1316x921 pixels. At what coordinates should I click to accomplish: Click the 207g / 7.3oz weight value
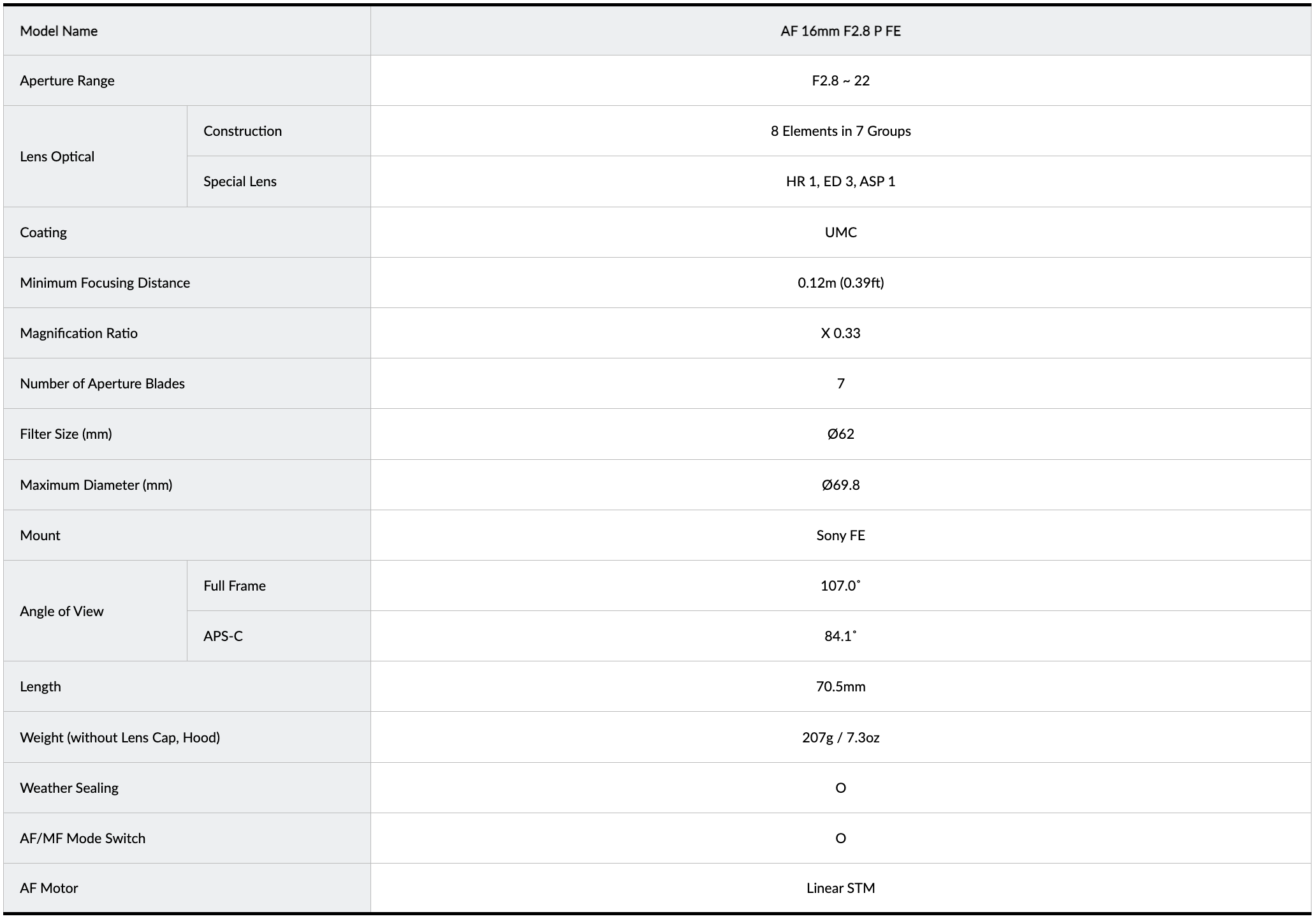pyautogui.click(x=840, y=737)
